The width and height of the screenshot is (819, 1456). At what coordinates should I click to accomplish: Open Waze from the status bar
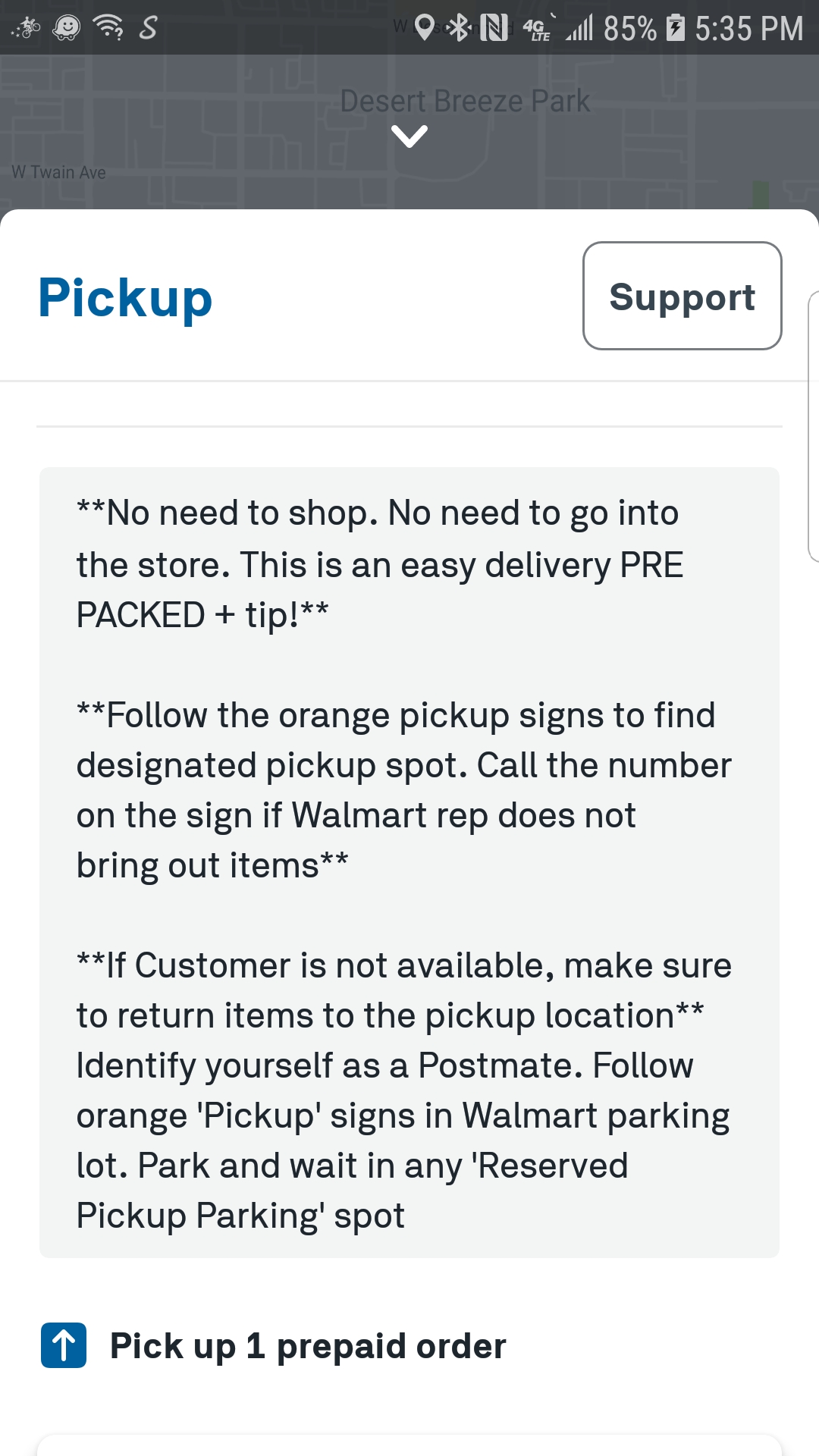tap(65, 28)
